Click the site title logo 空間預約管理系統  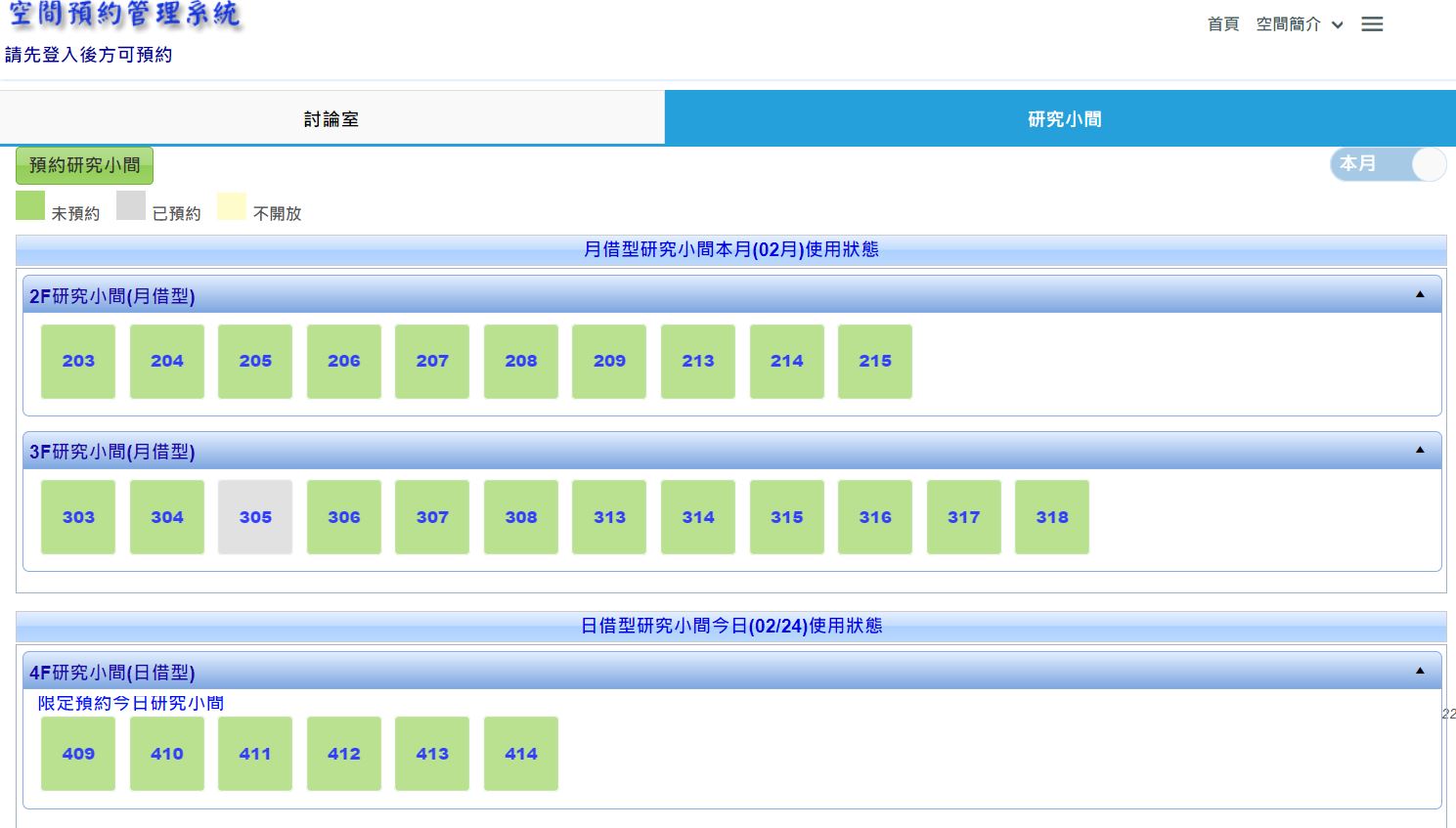124,16
